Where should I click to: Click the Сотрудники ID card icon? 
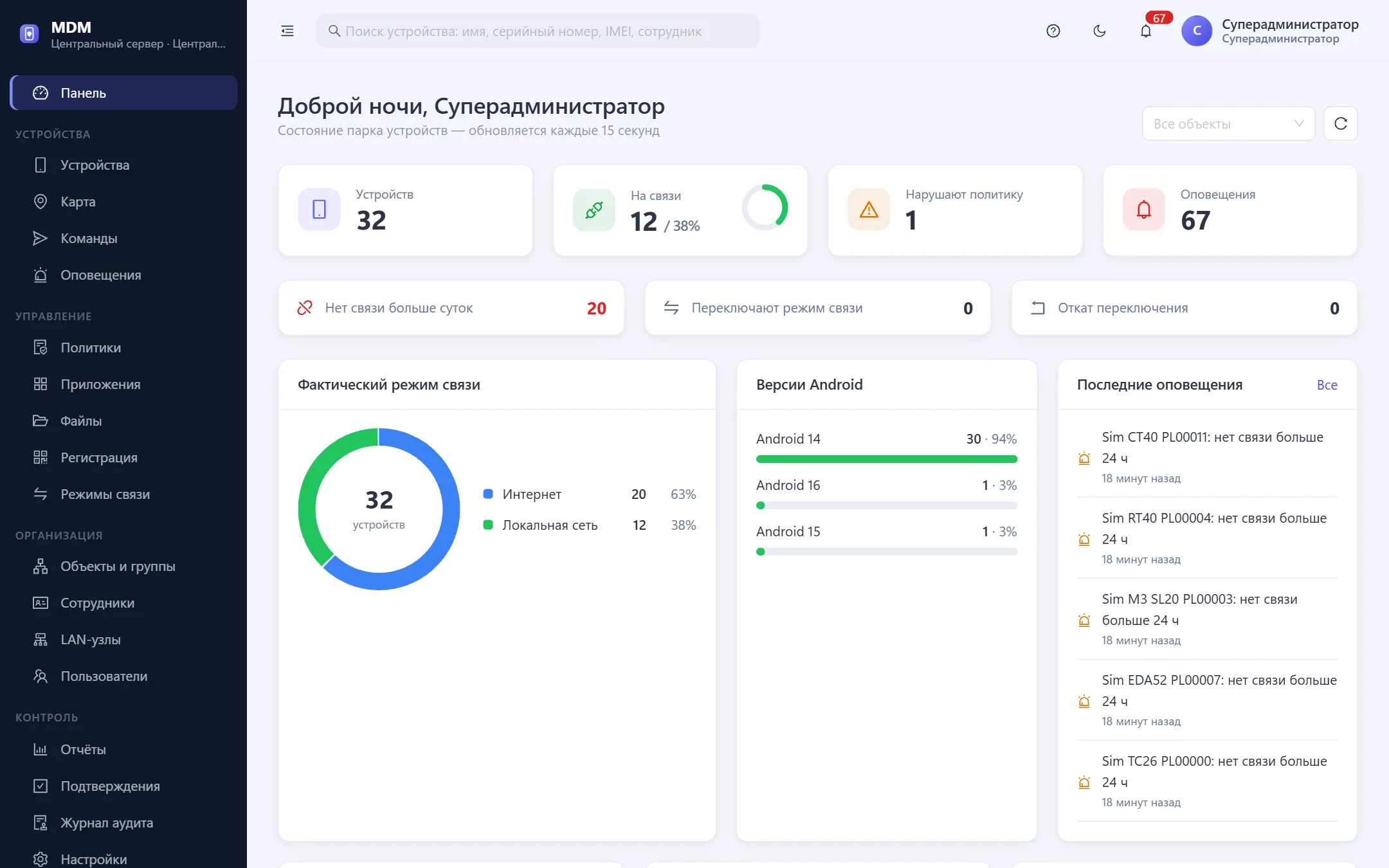tap(41, 603)
